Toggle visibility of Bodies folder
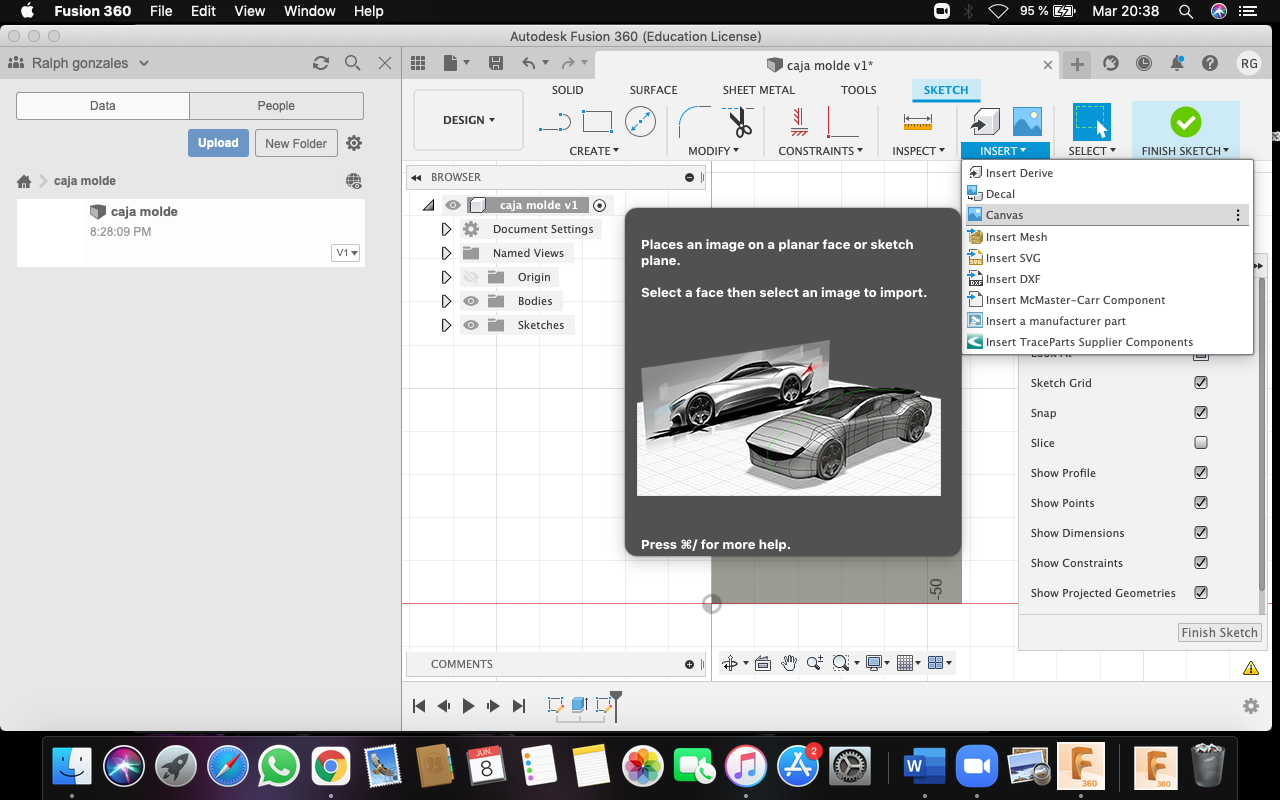Image resolution: width=1280 pixels, height=800 pixels. tap(471, 301)
